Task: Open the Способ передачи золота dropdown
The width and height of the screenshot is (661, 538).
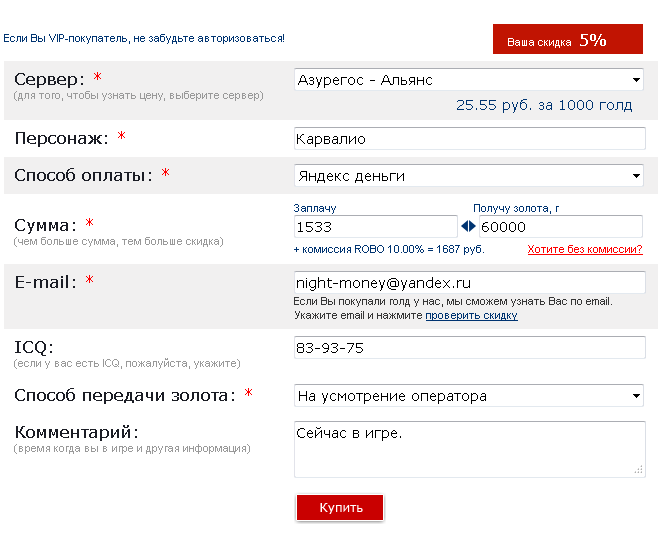Action: [469, 395]
